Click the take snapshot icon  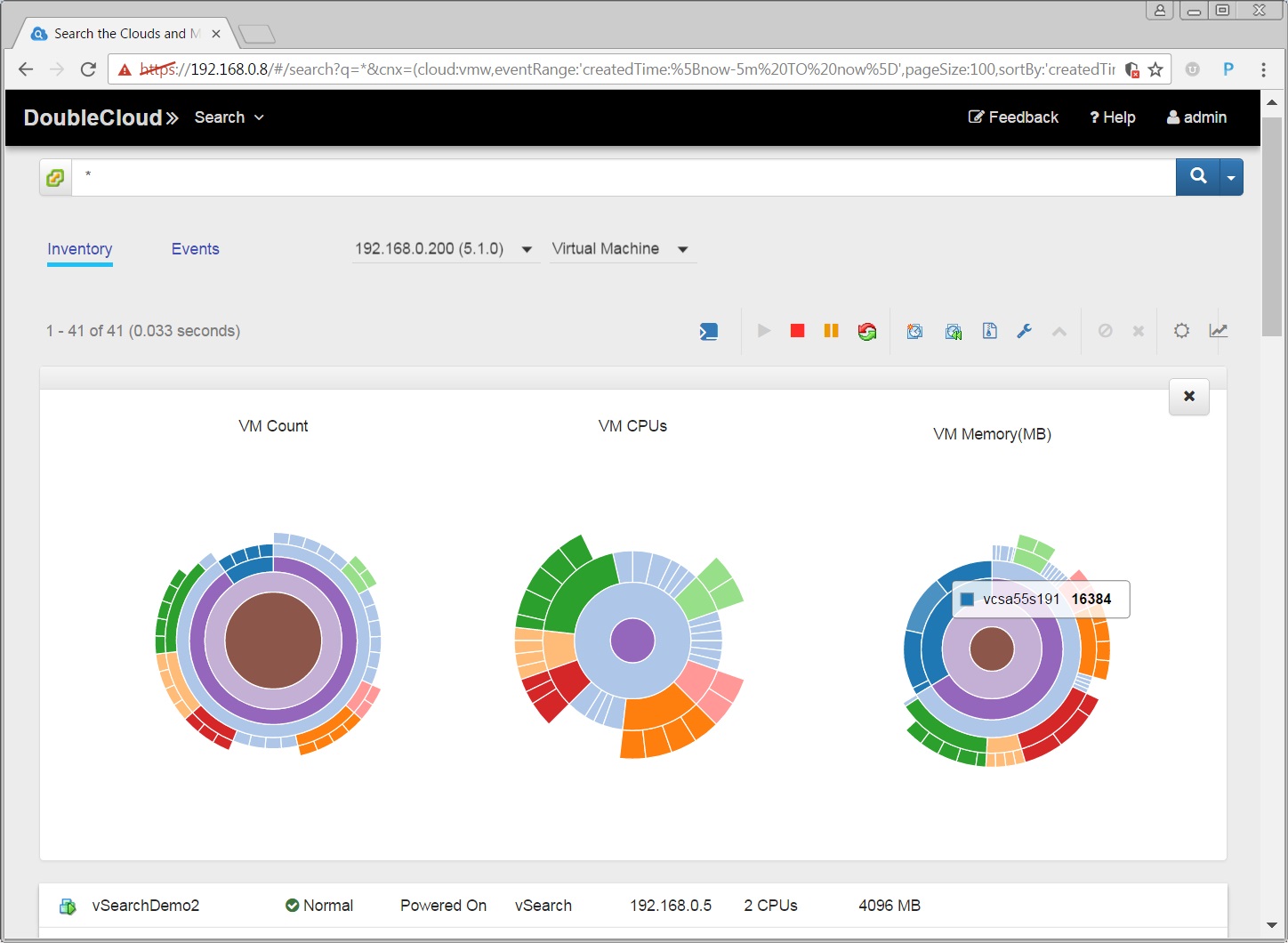click(914, 332)
